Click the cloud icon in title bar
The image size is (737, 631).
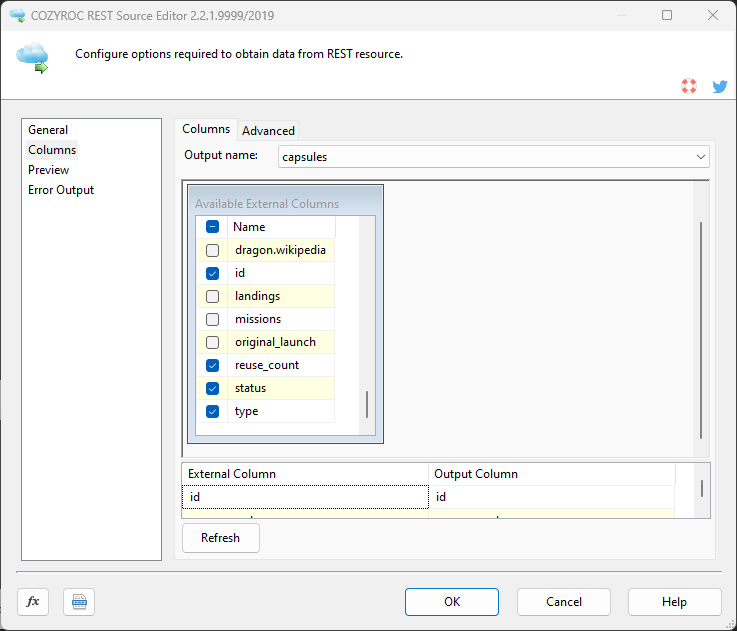tap(17, 15)
